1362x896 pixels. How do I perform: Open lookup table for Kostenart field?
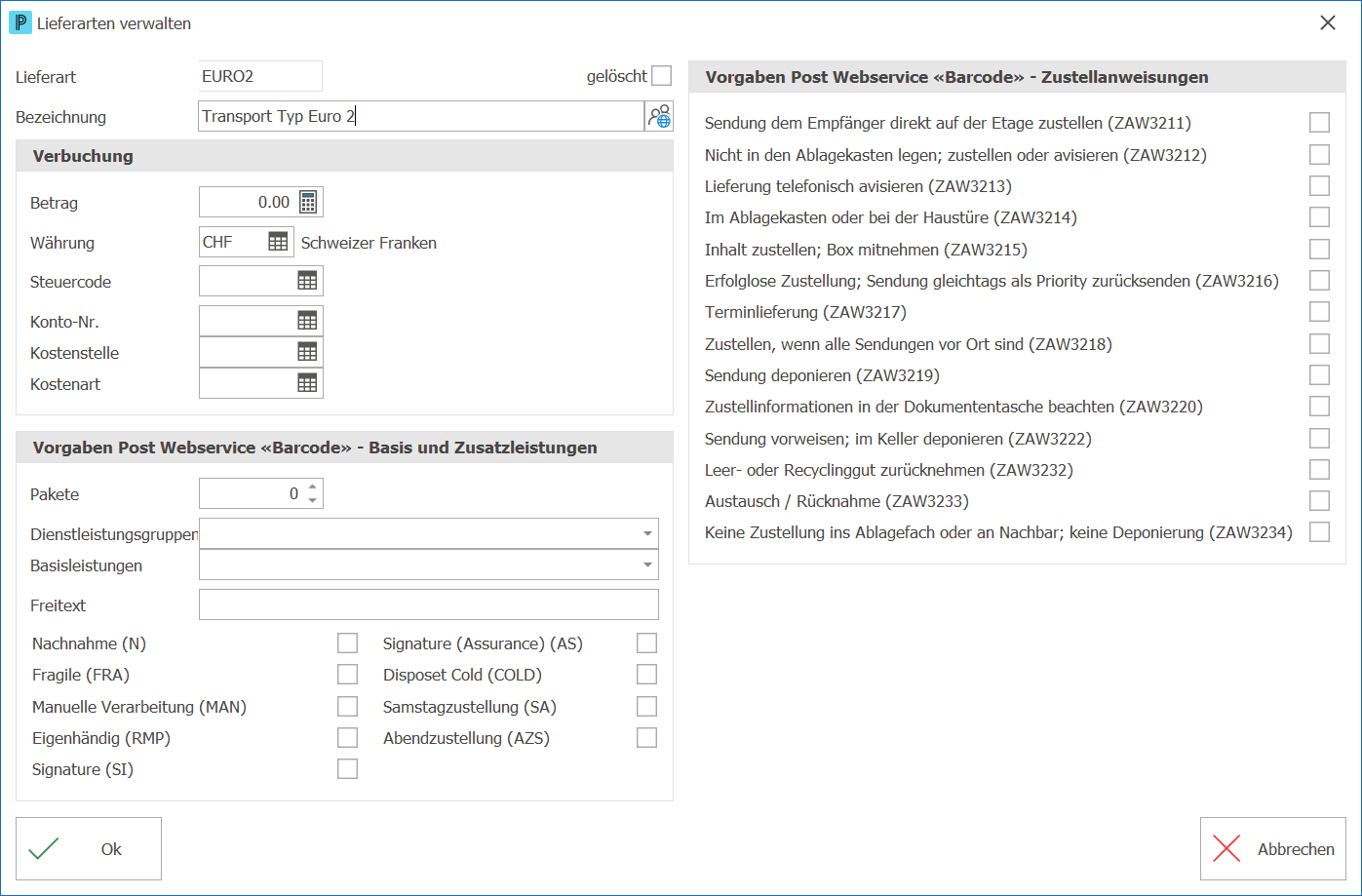pyautogui.click(x=307, y=383)
